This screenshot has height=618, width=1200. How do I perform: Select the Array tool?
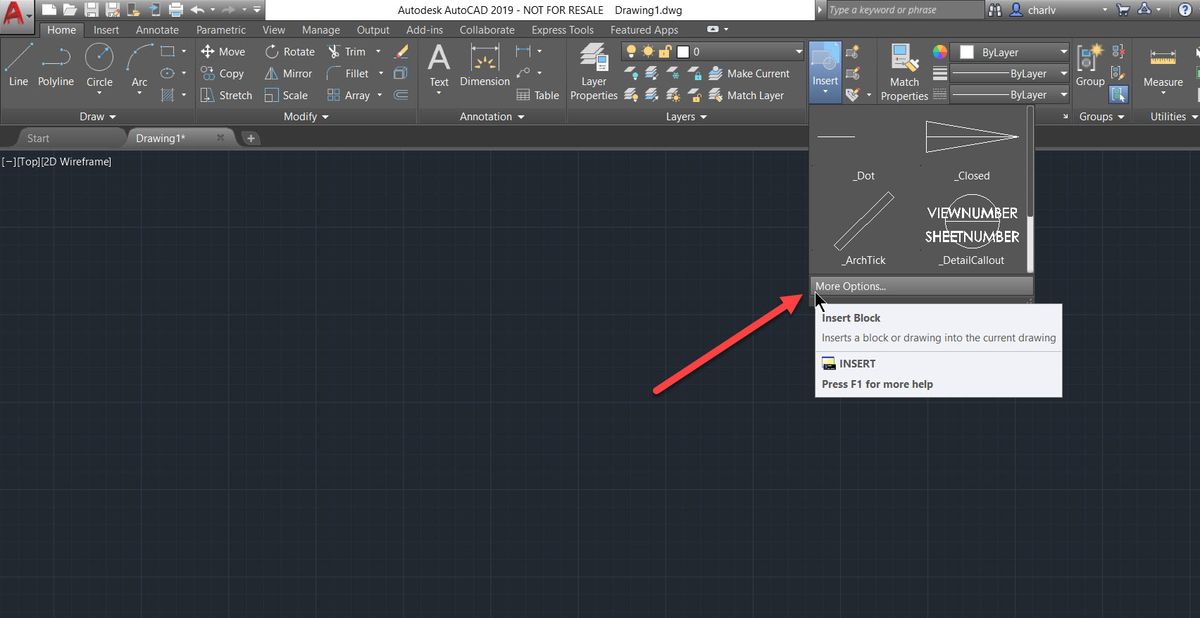pyautogui.click(x=348, y=95)
